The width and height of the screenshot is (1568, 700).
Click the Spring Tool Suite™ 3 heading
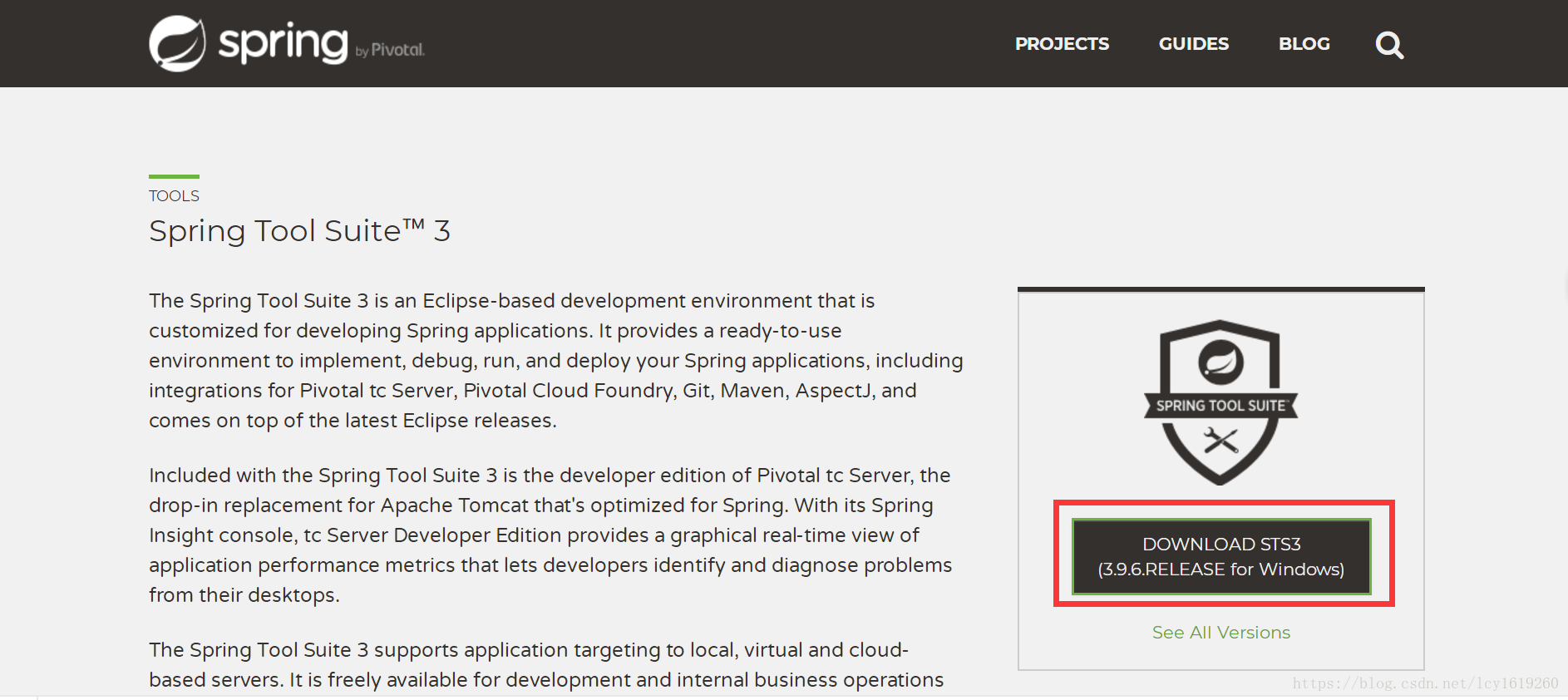[299, 231]
